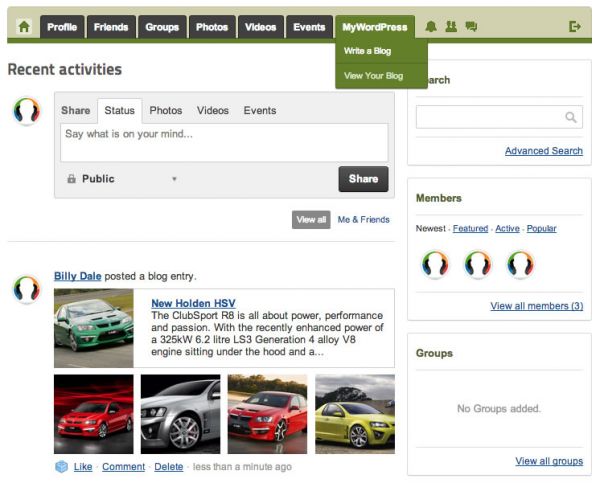Image resolution: width=600 pixels, height=487 pixels.
Task: Click the green home icon
Action: pos(24,27)
